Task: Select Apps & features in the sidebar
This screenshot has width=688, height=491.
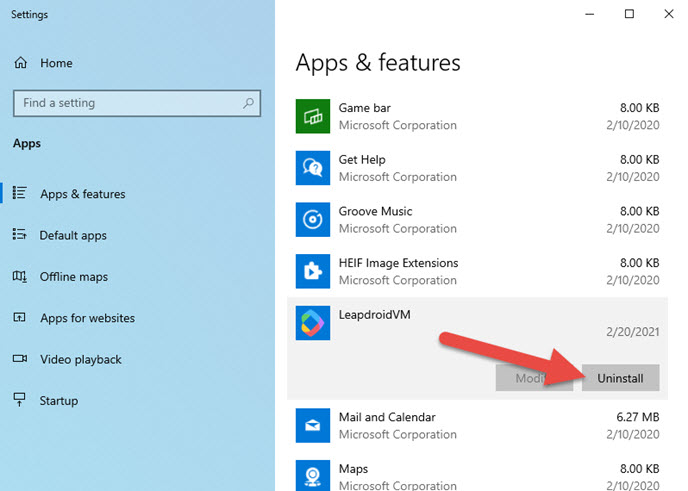Action: (83, 194)
